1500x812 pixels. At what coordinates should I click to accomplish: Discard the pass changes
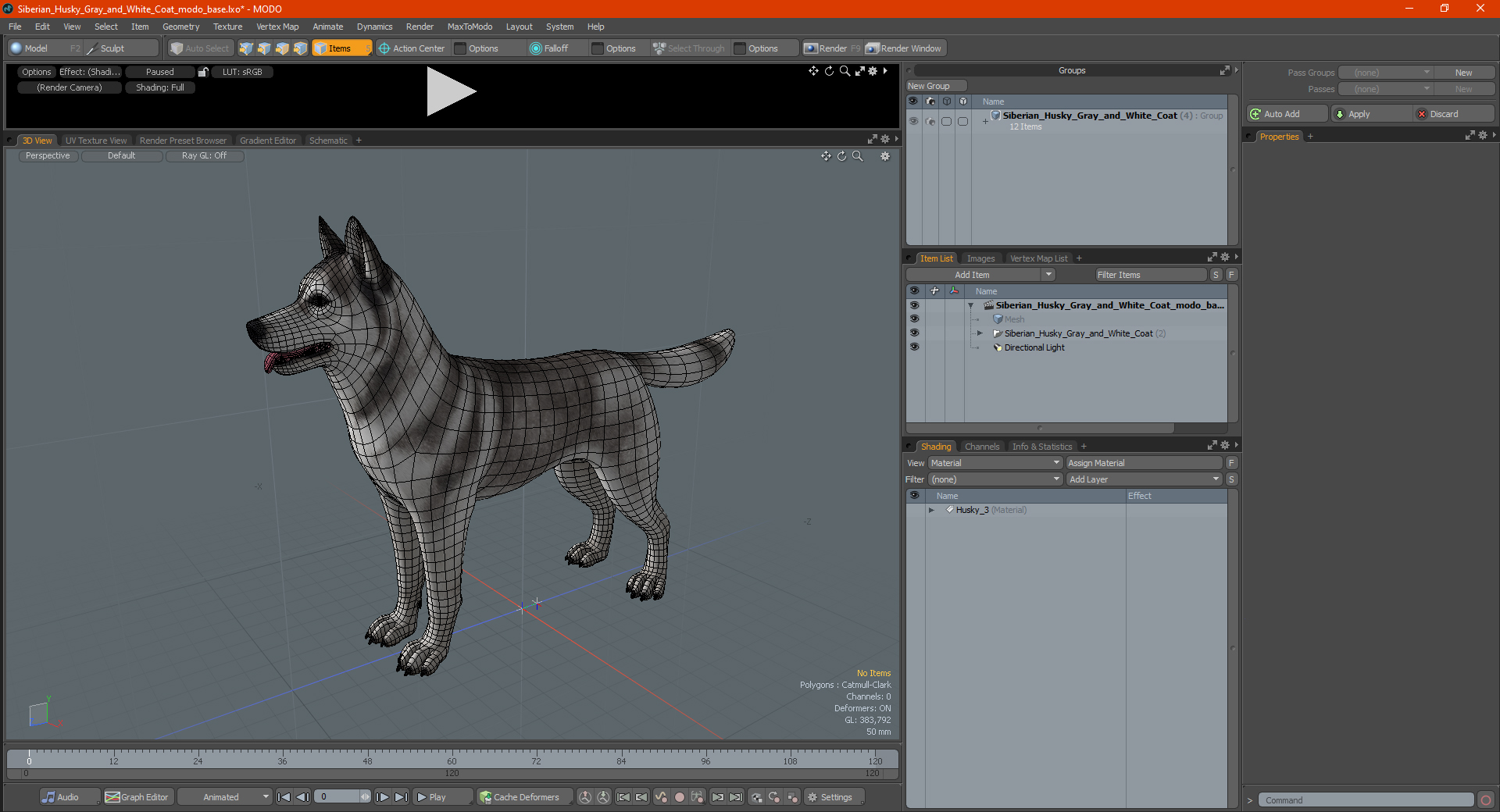coord(1454,114)
